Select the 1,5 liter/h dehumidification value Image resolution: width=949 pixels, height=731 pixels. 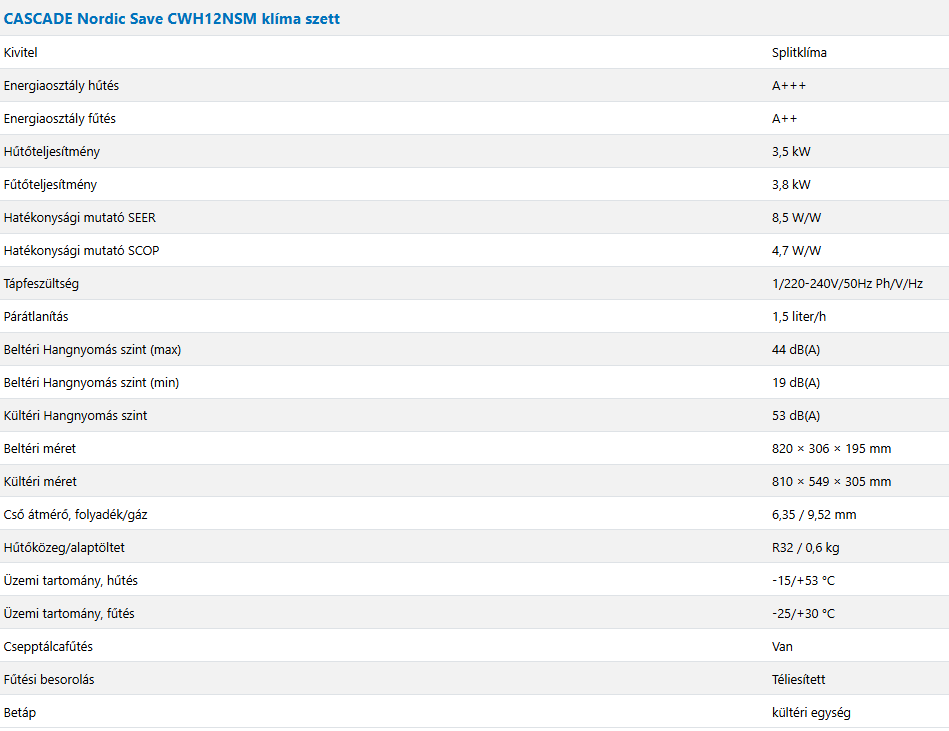(799, 316)
